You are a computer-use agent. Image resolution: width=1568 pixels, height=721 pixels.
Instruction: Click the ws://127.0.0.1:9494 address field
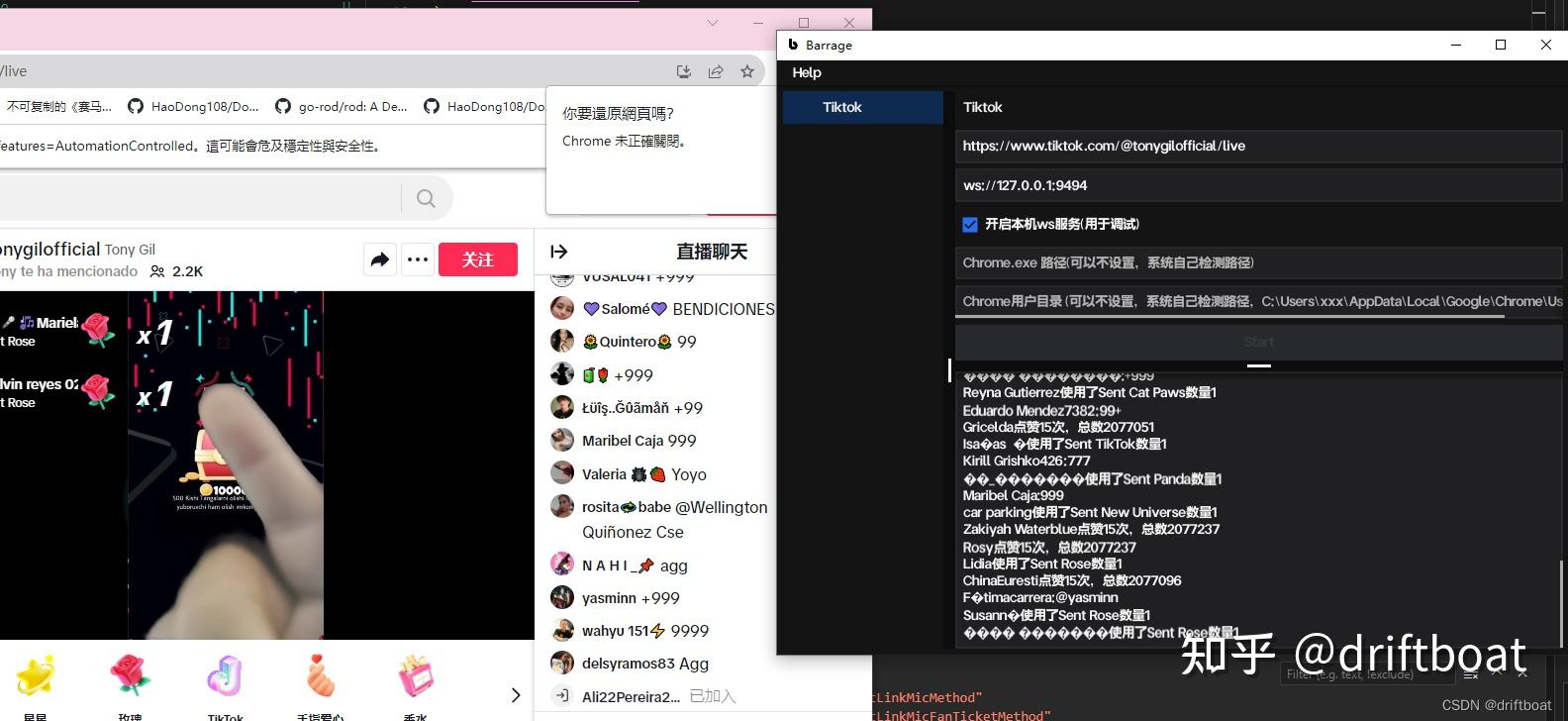point(1258,185)
